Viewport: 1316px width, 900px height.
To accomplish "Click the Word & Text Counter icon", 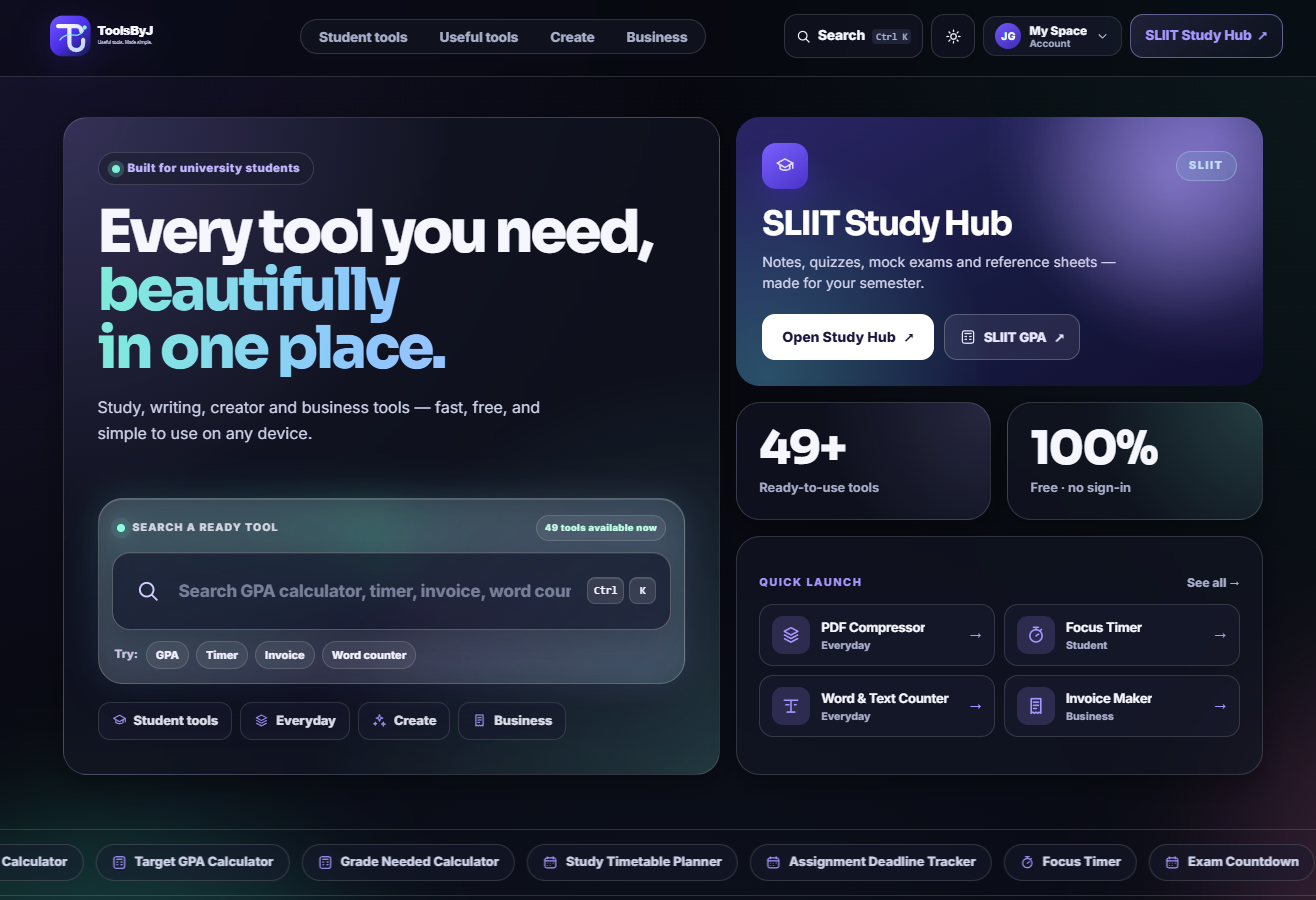I will coord(791,706).
